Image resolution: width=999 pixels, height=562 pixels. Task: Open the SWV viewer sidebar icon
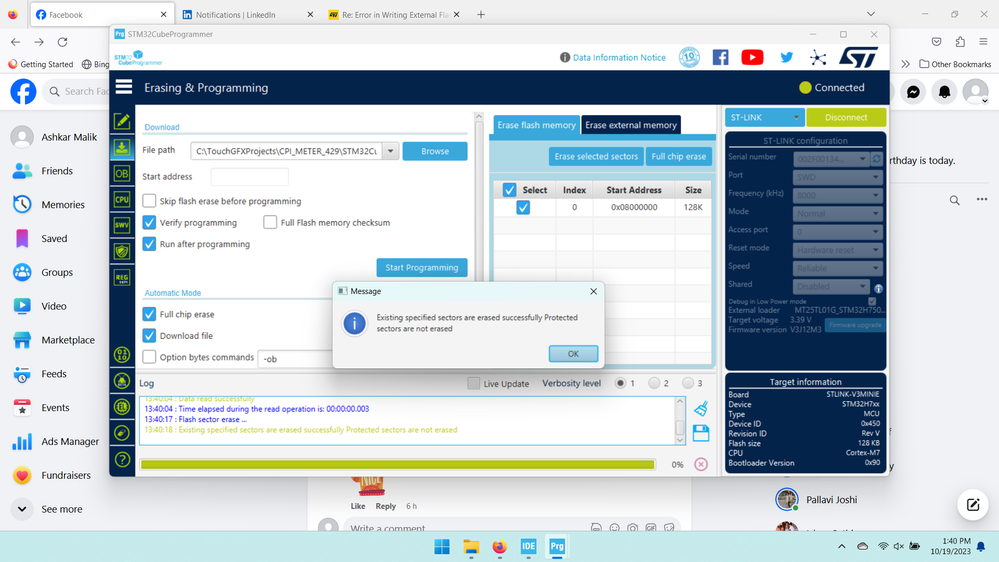(122, 225)
